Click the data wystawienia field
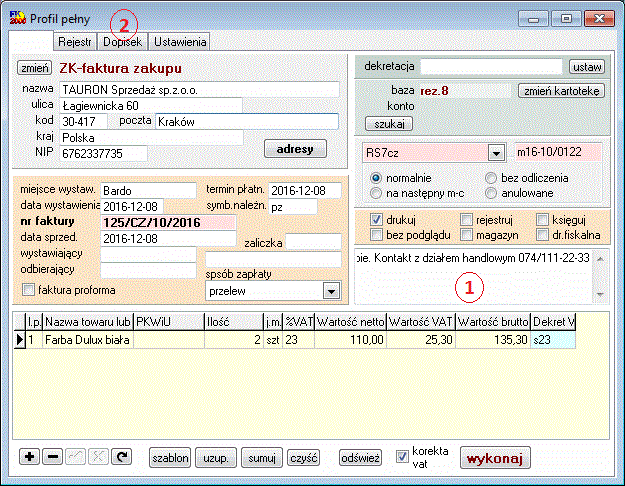The image size is (625, 486). point(132,207)
